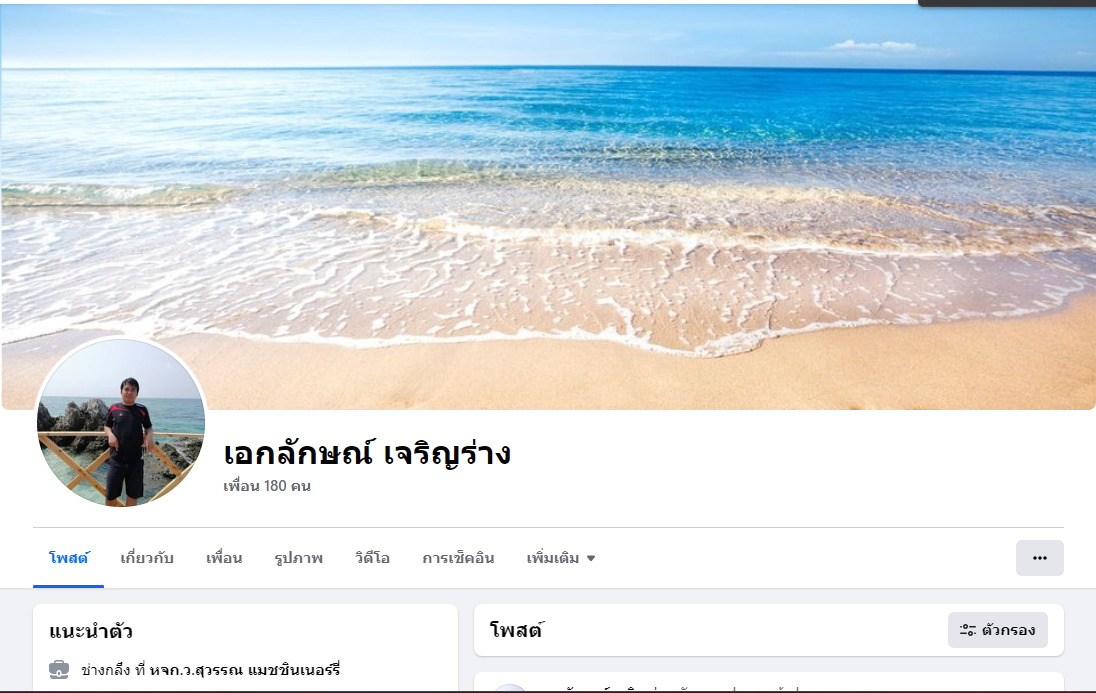Viewport: 1096px width, 693px height.
Task: Expand the เพิ่มเติม dropdown arrow
Action: click(591, 559)
